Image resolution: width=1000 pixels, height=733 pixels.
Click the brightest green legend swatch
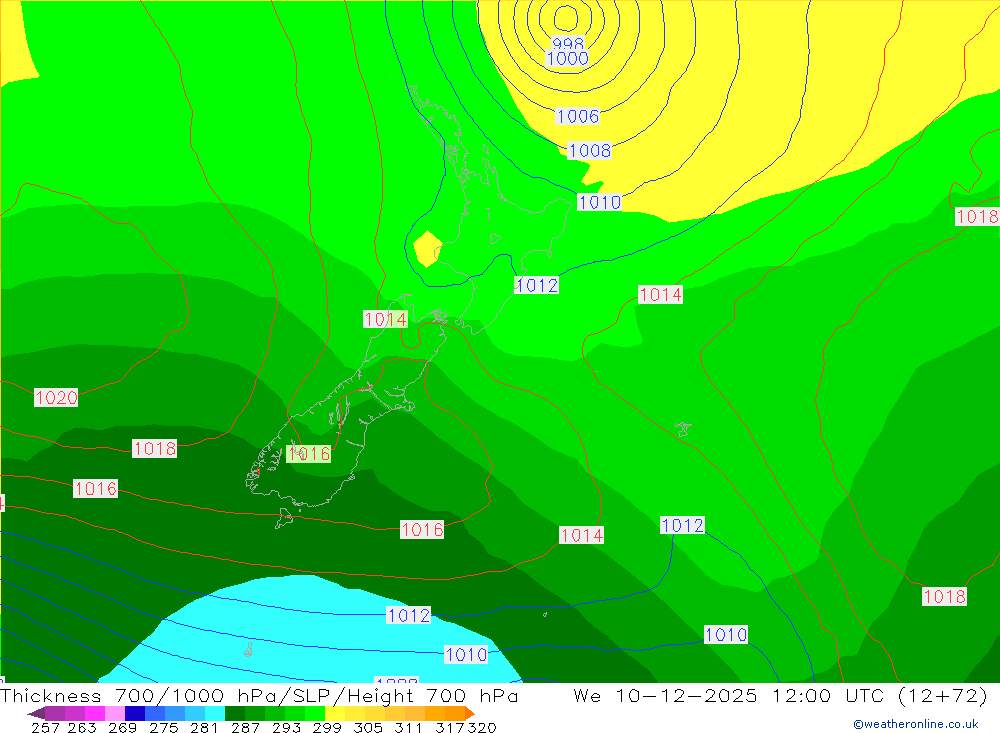(x=315, y=713)
